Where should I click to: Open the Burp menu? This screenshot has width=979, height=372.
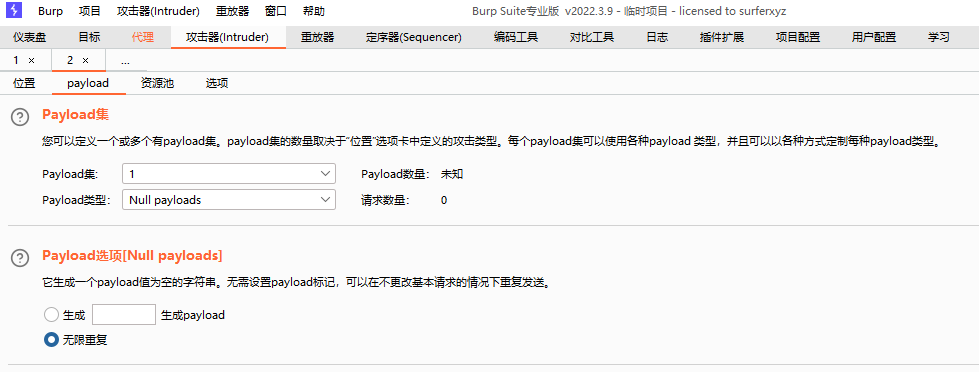coord(50,11)
